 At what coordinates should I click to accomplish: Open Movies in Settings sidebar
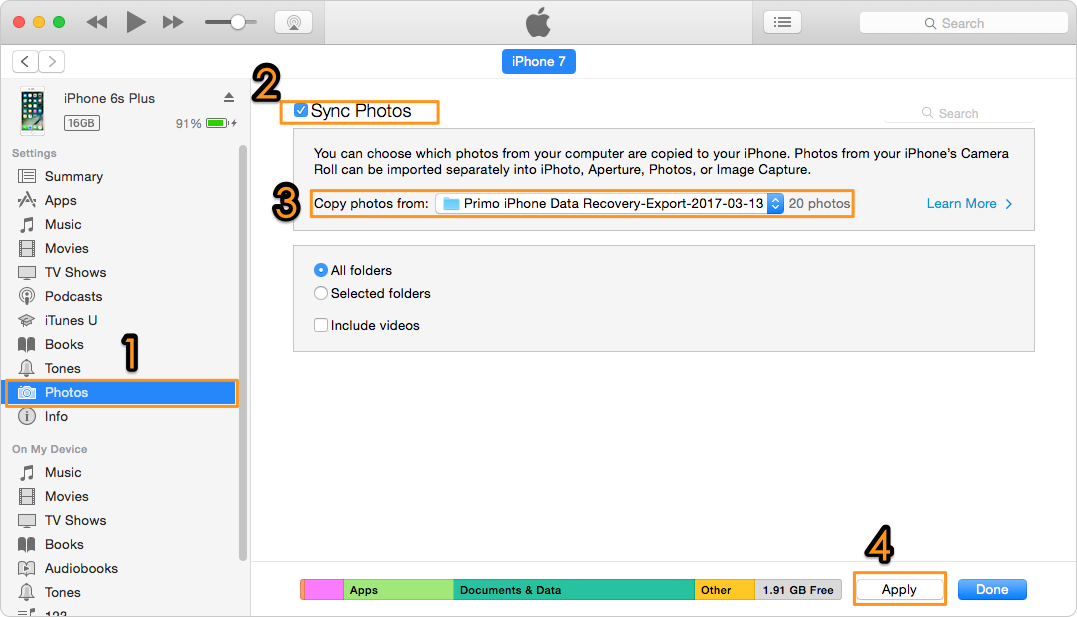click(67, 249)
